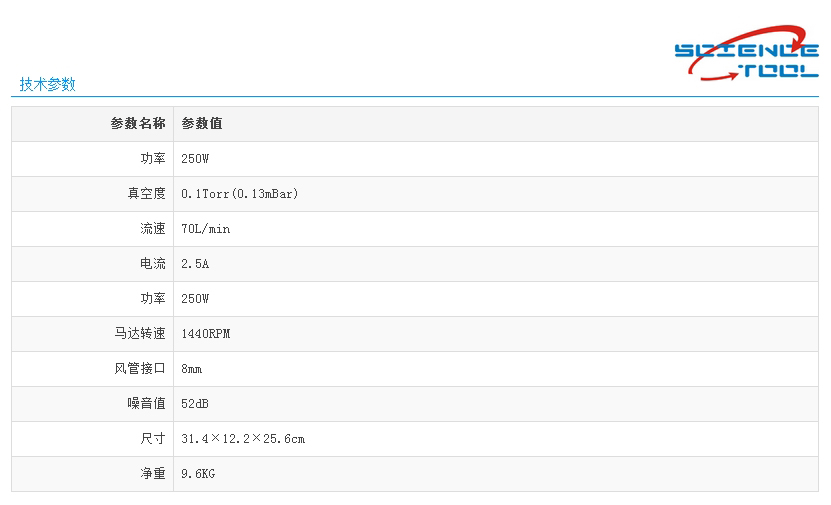This screenshot has height=505, width=831.
Task: Click the 70L/min flow rate value
Action: click(x=206, y=229)
